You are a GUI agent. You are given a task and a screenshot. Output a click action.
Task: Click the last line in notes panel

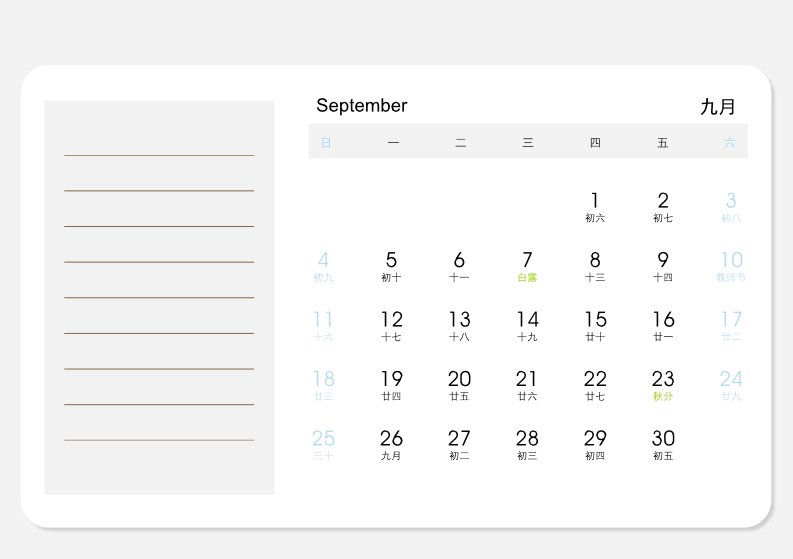(159, 440)
